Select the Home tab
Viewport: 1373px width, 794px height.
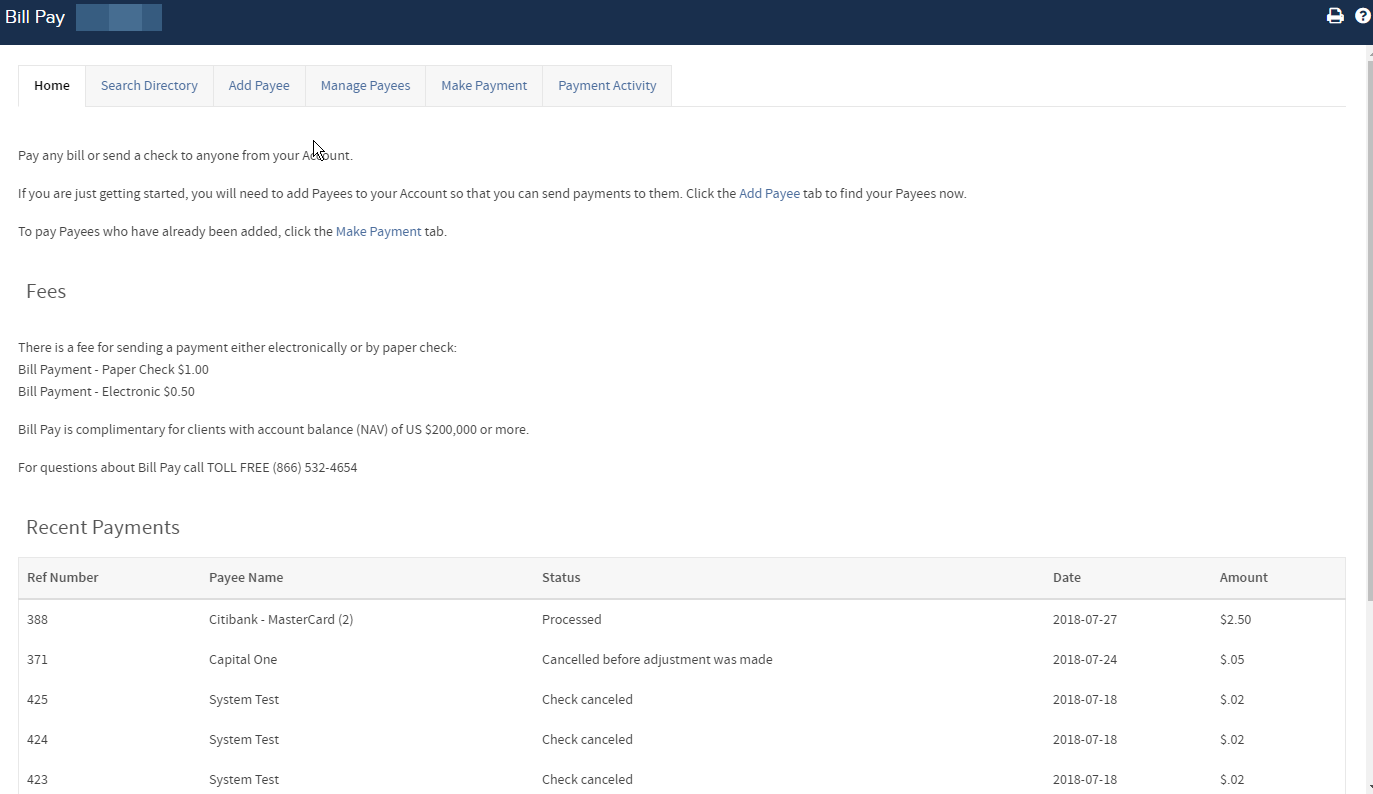[x=52, y=86]
